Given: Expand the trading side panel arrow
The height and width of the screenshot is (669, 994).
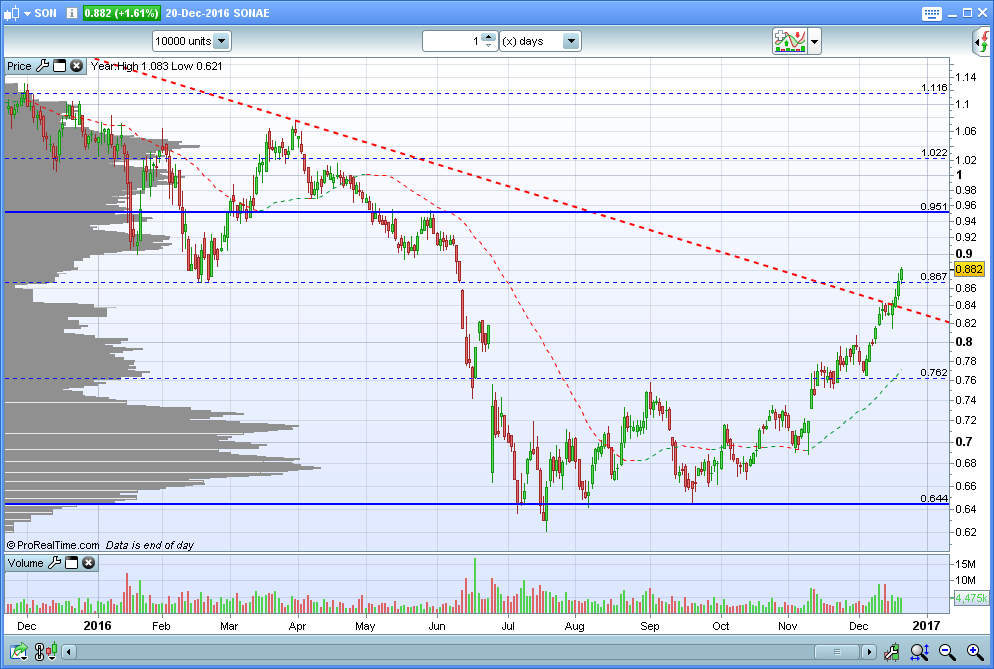Looking at the screenshot, I should pos(982,42).
